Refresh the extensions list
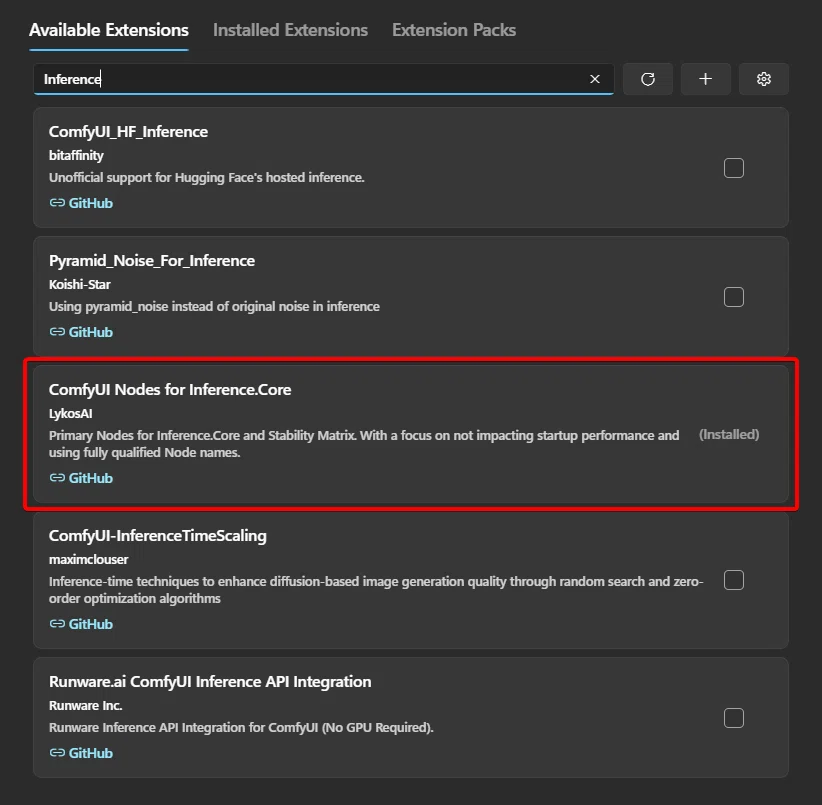The image size is (822, 805). click(x=648, y=79)
